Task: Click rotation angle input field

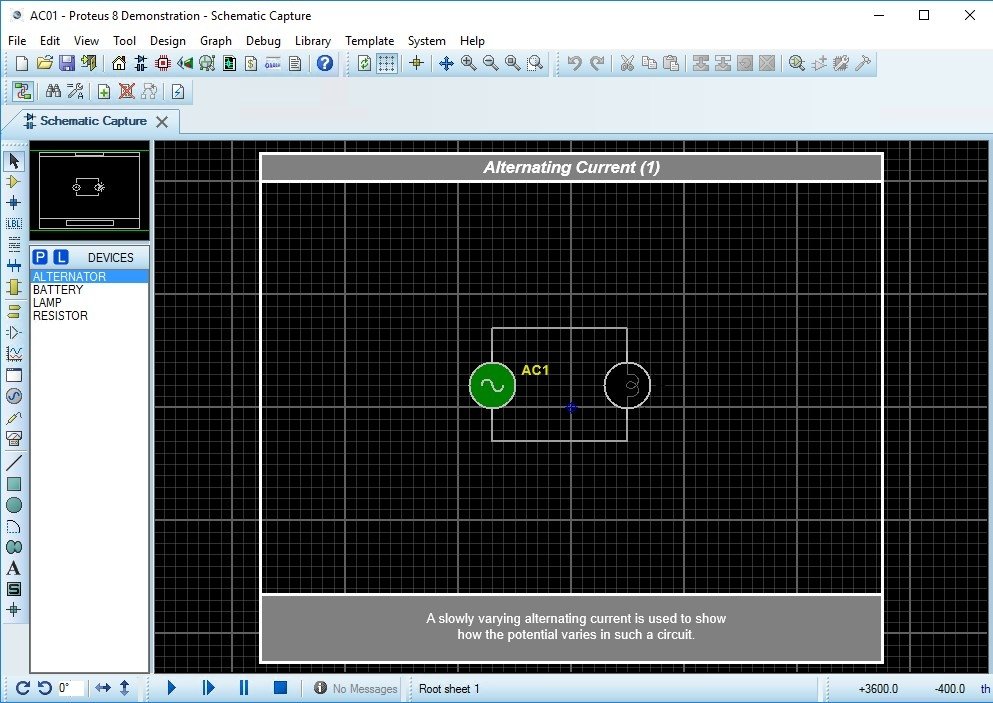Action: pos(71,688)
